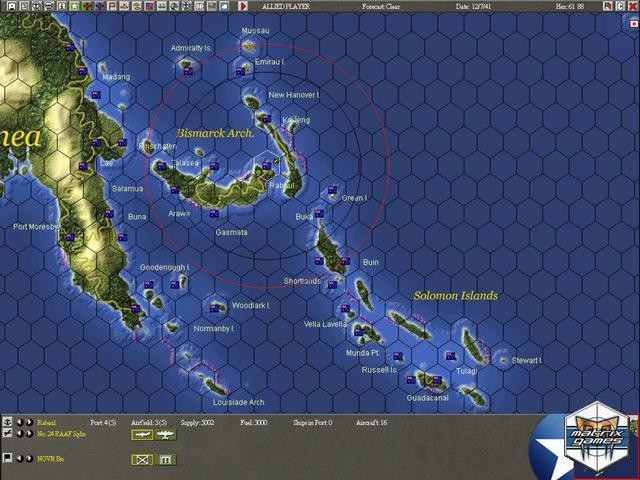Click the red and blue split toolbar icon
The image size is (640, 480).
tap(149, 6)
